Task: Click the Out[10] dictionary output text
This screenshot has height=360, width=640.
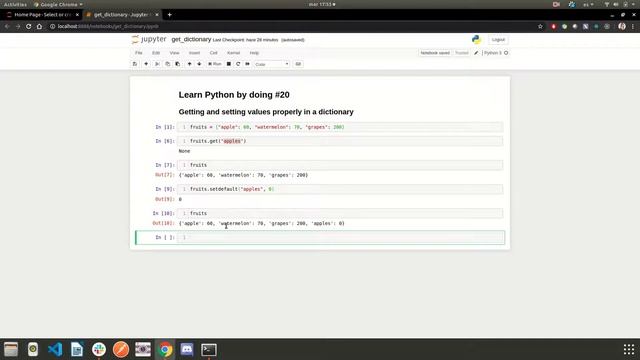Action: pyautogui.click(x=262, y=223)
